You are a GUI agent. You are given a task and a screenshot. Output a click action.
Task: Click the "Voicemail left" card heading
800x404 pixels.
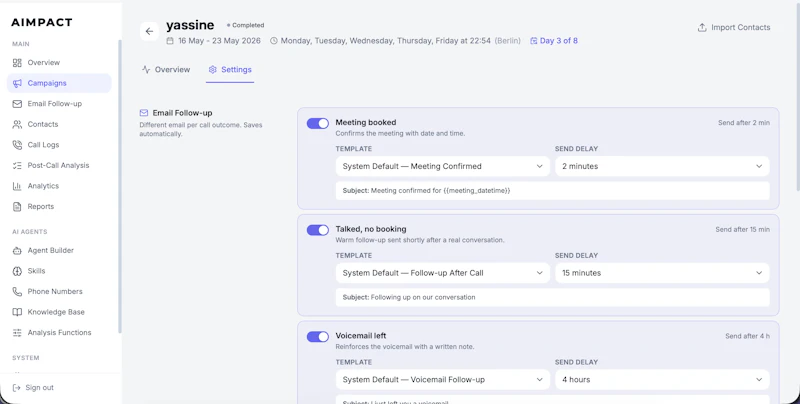(361, 336)
